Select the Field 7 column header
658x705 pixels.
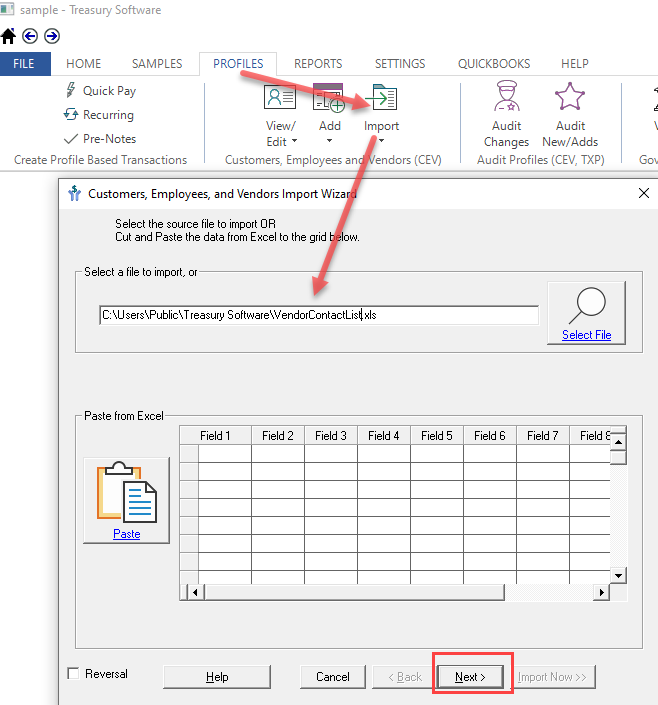543,436
